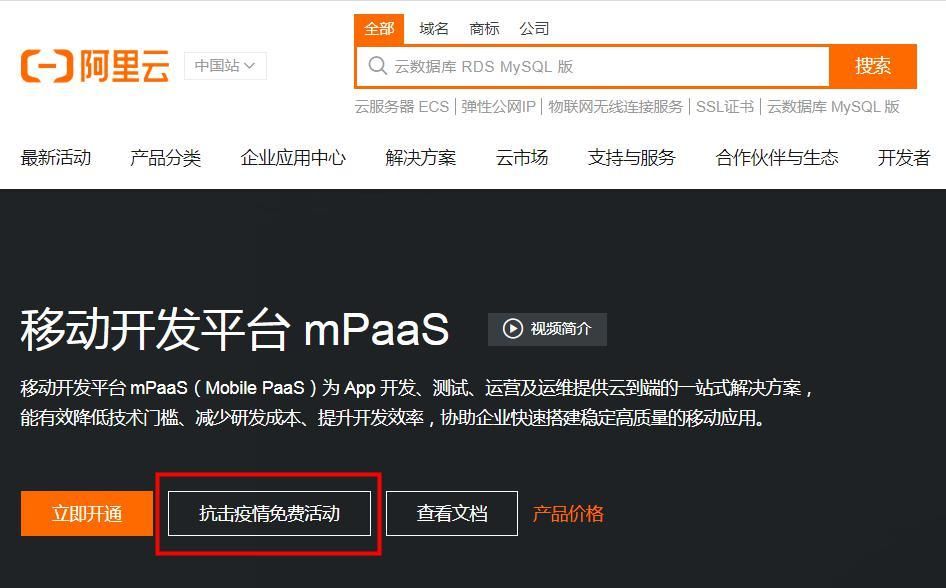Screen dimensions: 946x588
Task: Open the 产品价格 link
Action: coord(568,514)
